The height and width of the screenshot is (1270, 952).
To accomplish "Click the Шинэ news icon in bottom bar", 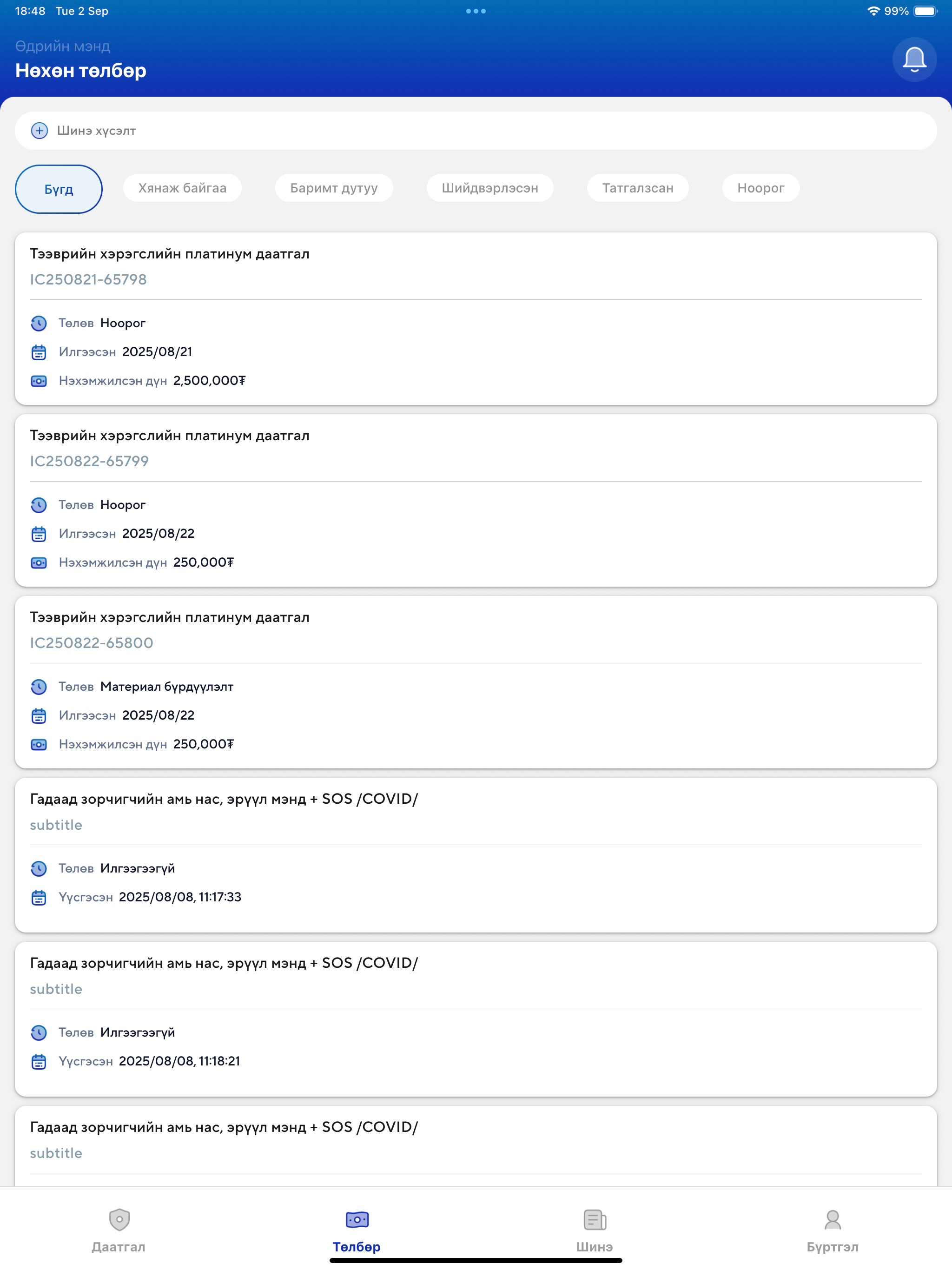I will (595, 1219).
